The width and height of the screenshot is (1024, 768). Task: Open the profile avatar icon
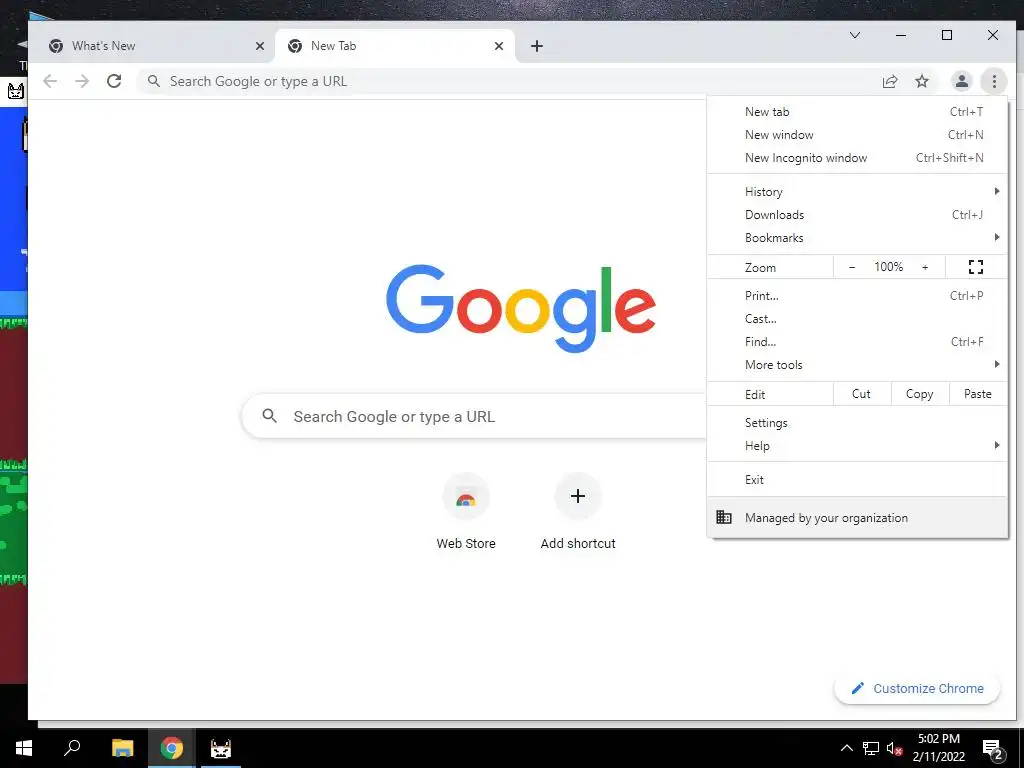[x=961, y=81]
